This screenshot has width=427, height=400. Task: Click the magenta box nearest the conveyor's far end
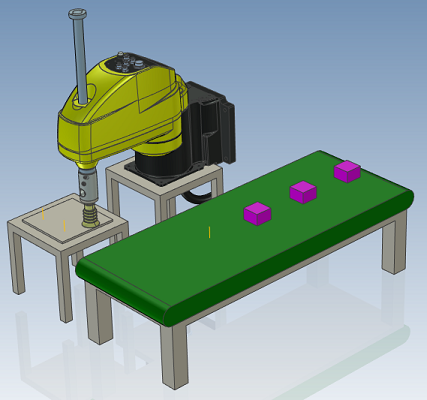[x=347, y=171]
